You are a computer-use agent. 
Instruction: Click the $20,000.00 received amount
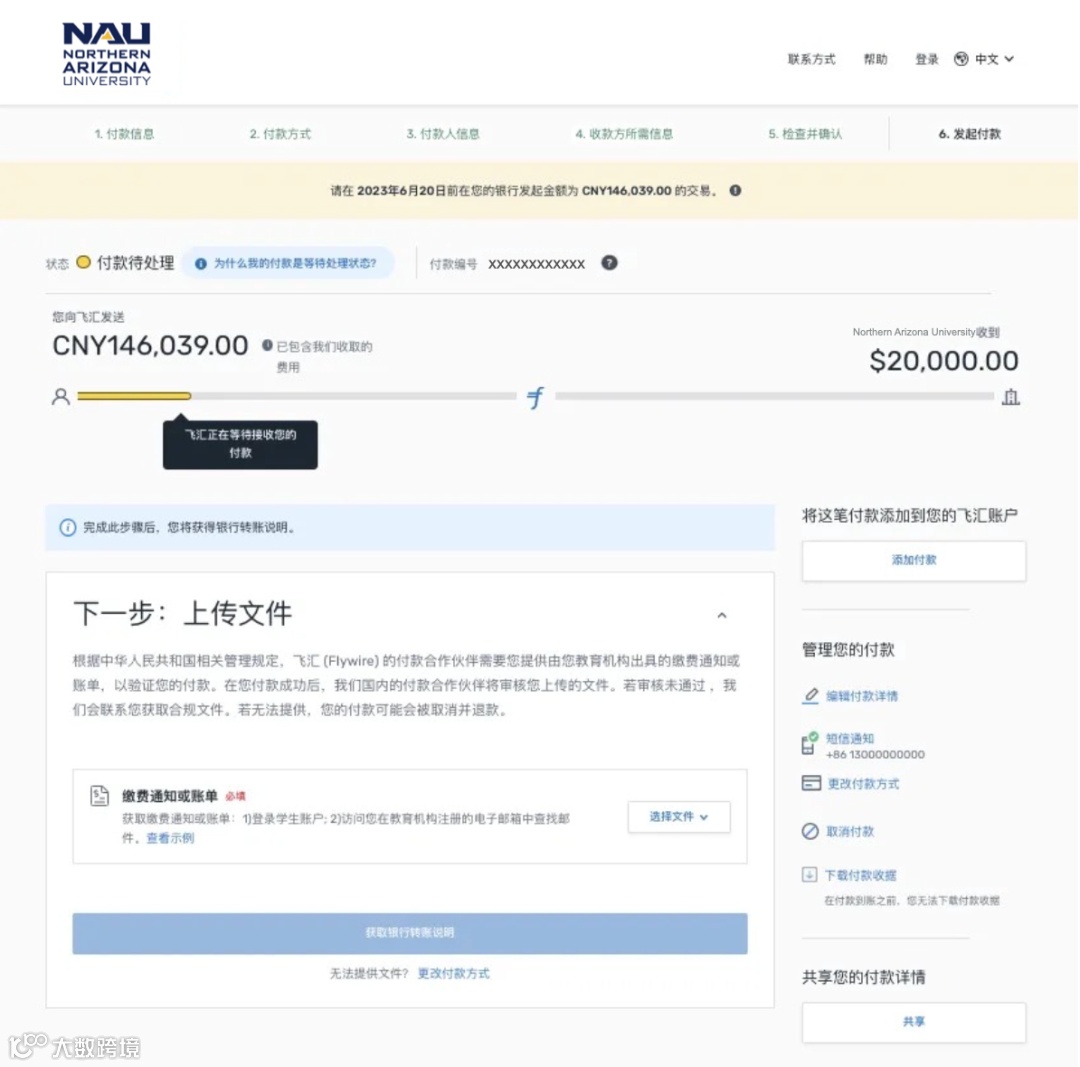[x=944, y=361]
